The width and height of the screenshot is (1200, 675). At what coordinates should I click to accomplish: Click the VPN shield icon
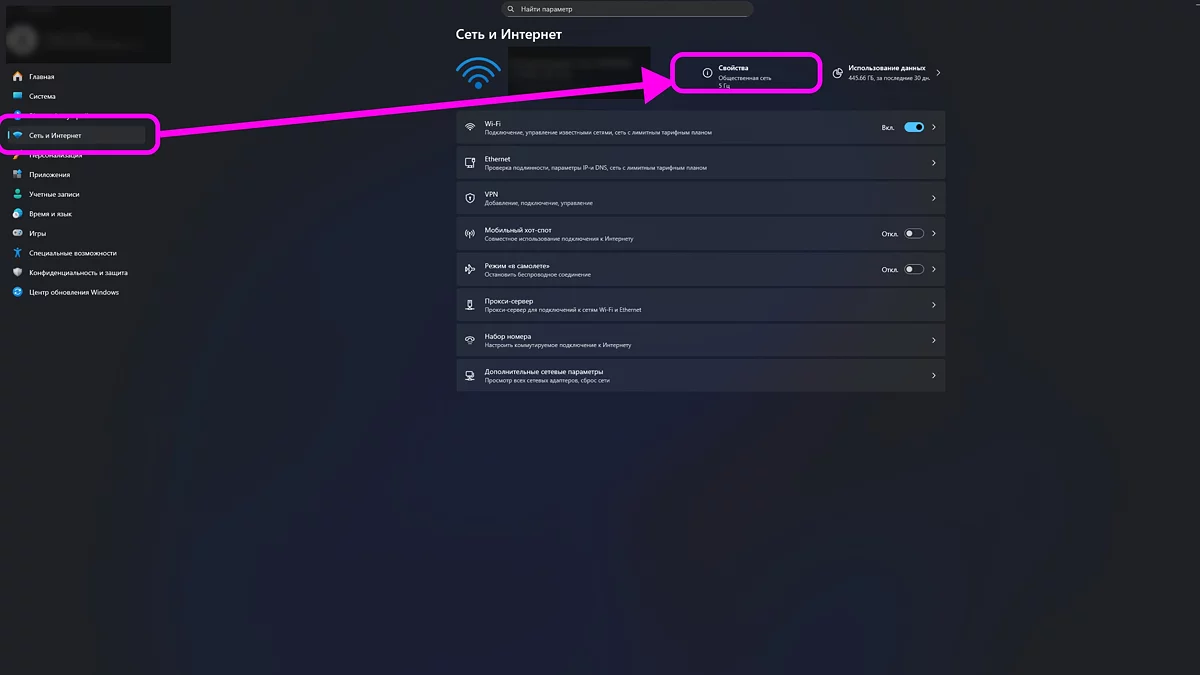pyautogui.click(x=470, y=198)
